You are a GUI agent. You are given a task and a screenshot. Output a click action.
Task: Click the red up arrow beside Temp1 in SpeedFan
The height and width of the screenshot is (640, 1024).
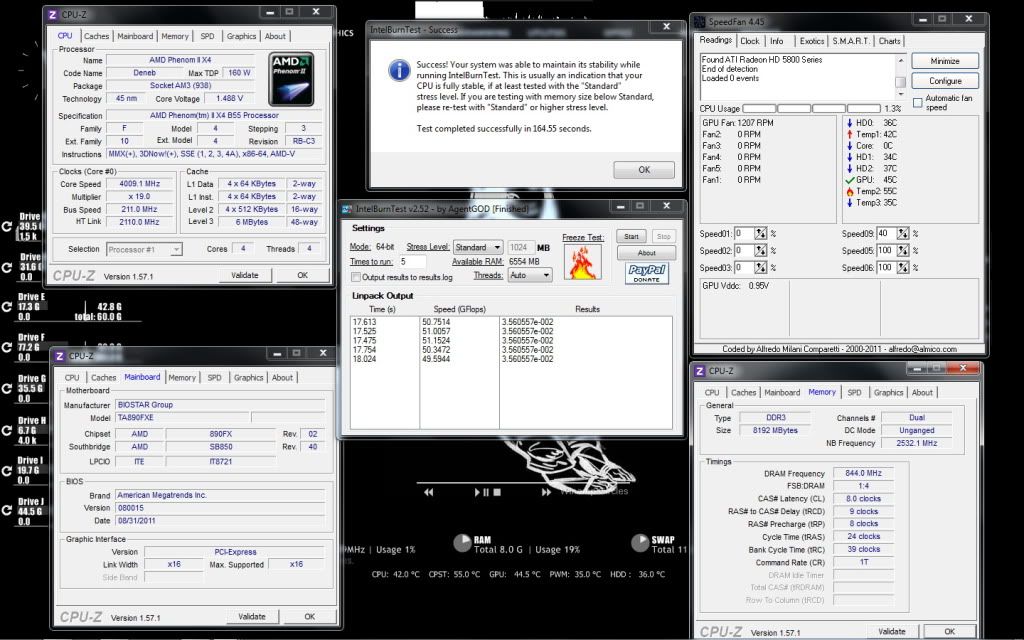pos(850,134)
